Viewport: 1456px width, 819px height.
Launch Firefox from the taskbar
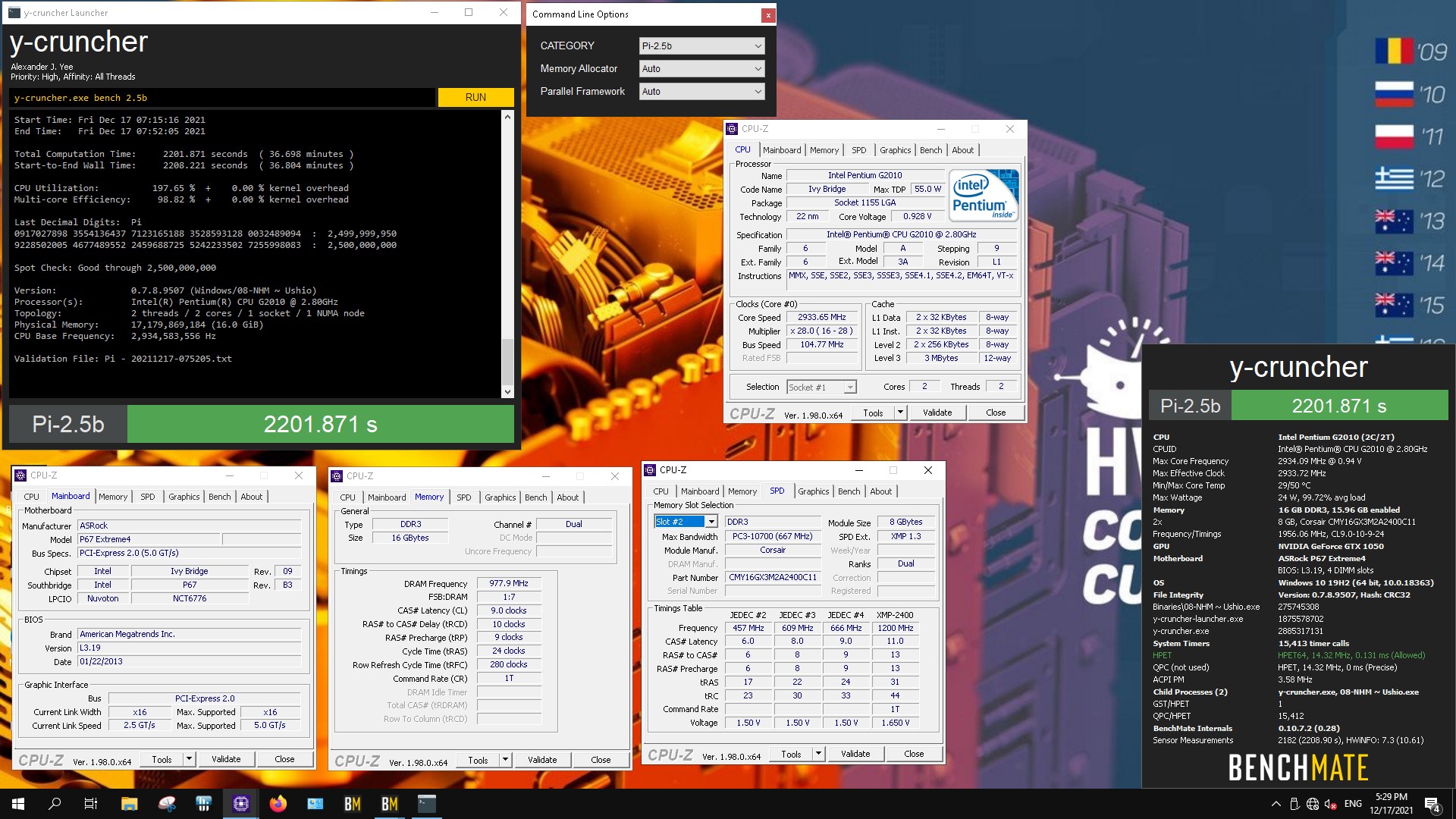[x=278, y=804]
